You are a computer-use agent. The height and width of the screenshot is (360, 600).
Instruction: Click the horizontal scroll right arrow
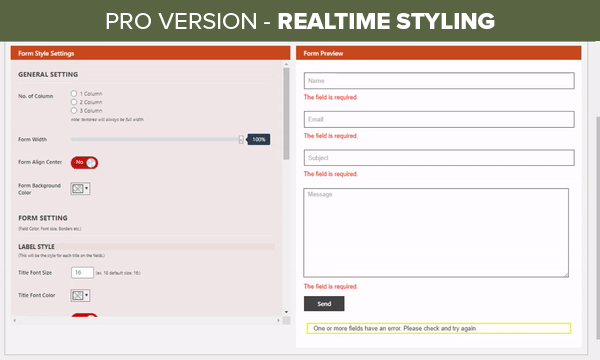click(278, 320)
